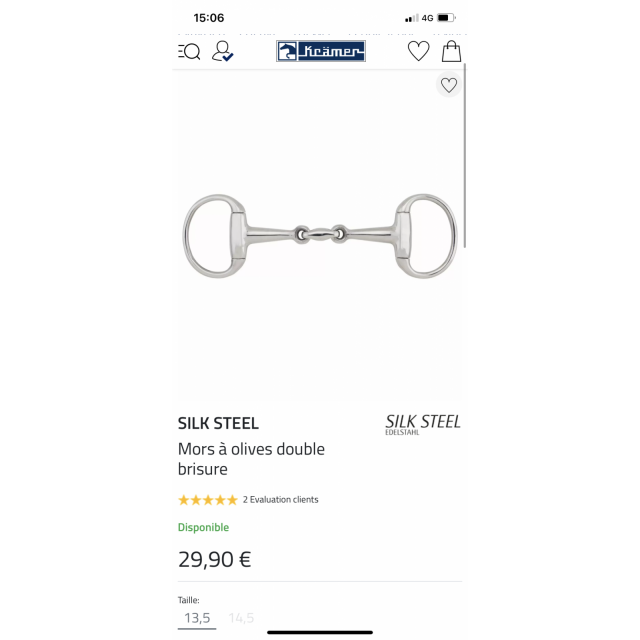Image resolution: width=640 pixels, height=640 pixels.
Task: Add product to favorites heart
Action: pyautogui.click(x=449, y=85)
